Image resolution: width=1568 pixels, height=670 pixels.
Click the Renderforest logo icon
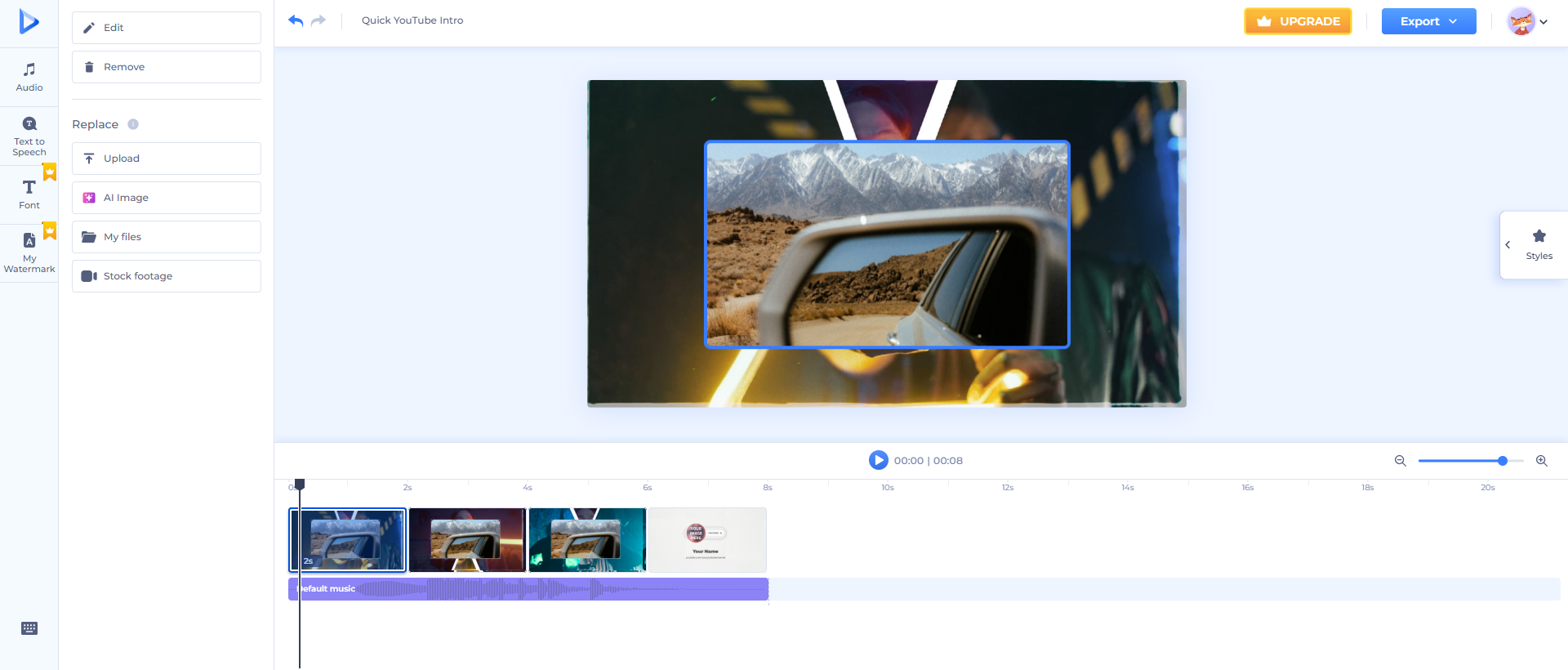click(x=29, y=21)
